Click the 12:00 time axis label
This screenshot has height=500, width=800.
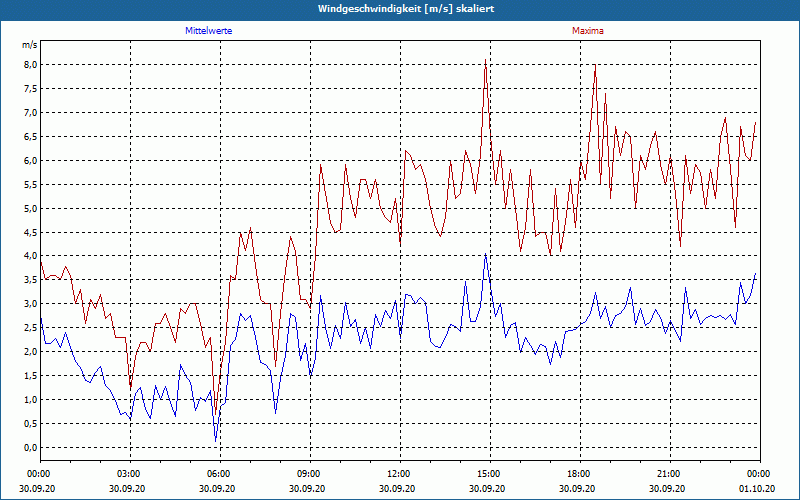[400, 474]
